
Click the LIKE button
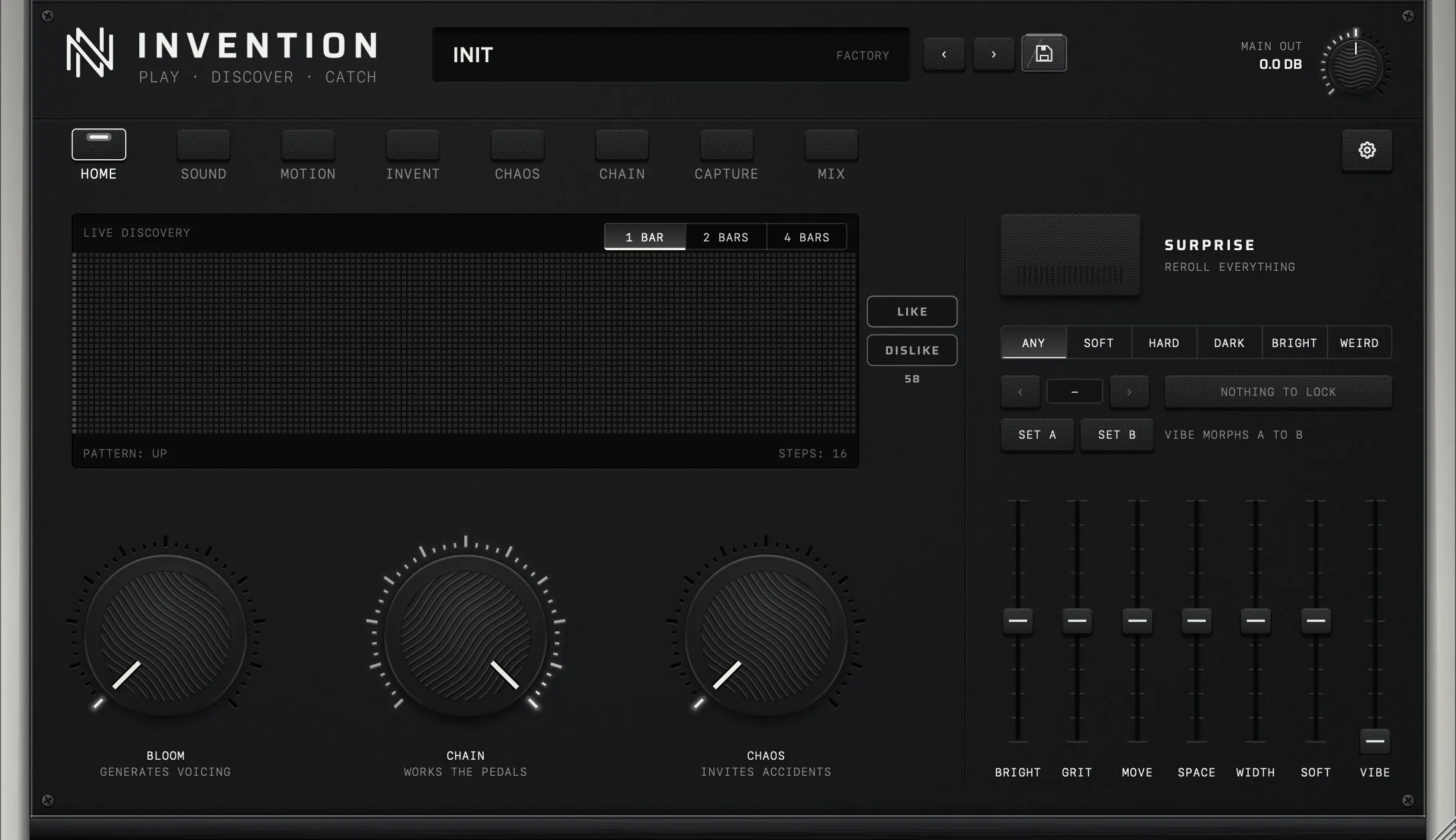pos(912,312)
